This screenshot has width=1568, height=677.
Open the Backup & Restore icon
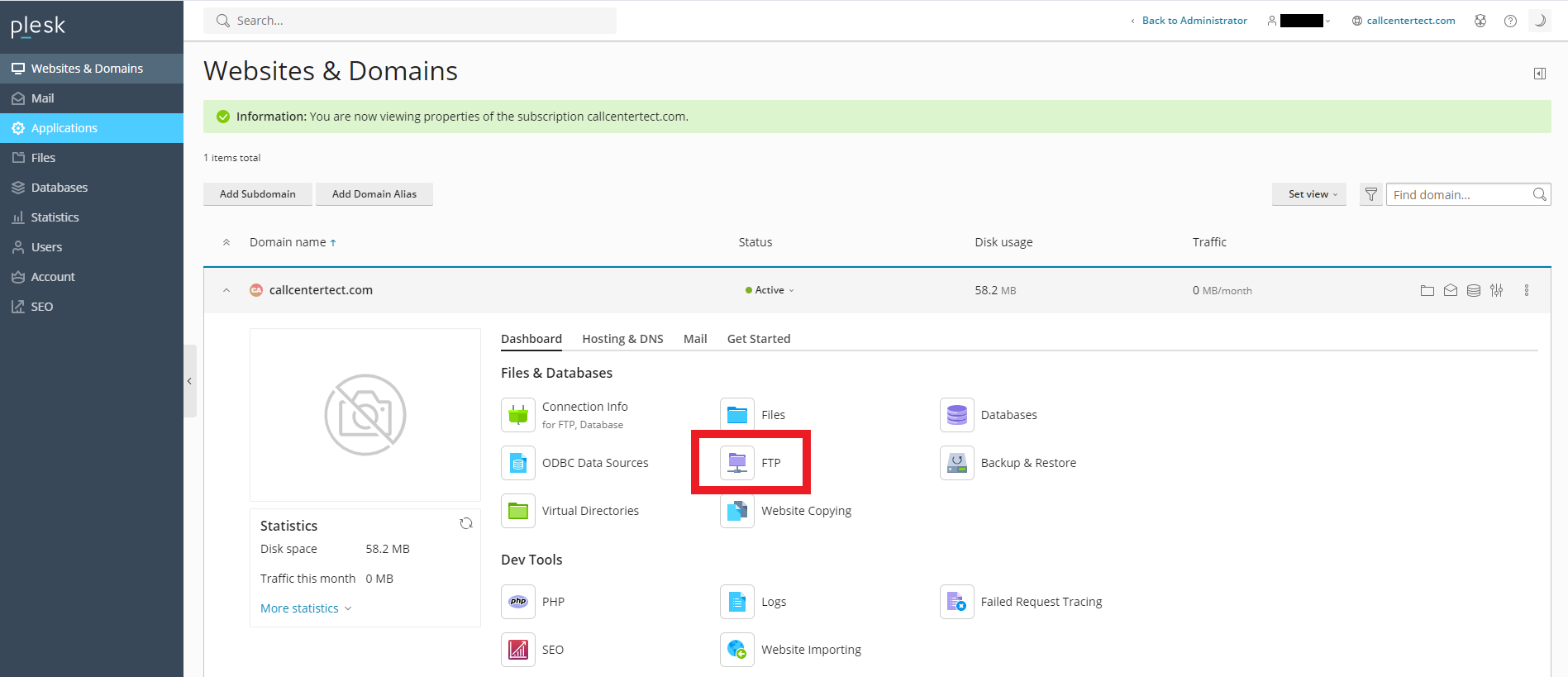coord(956,463)
